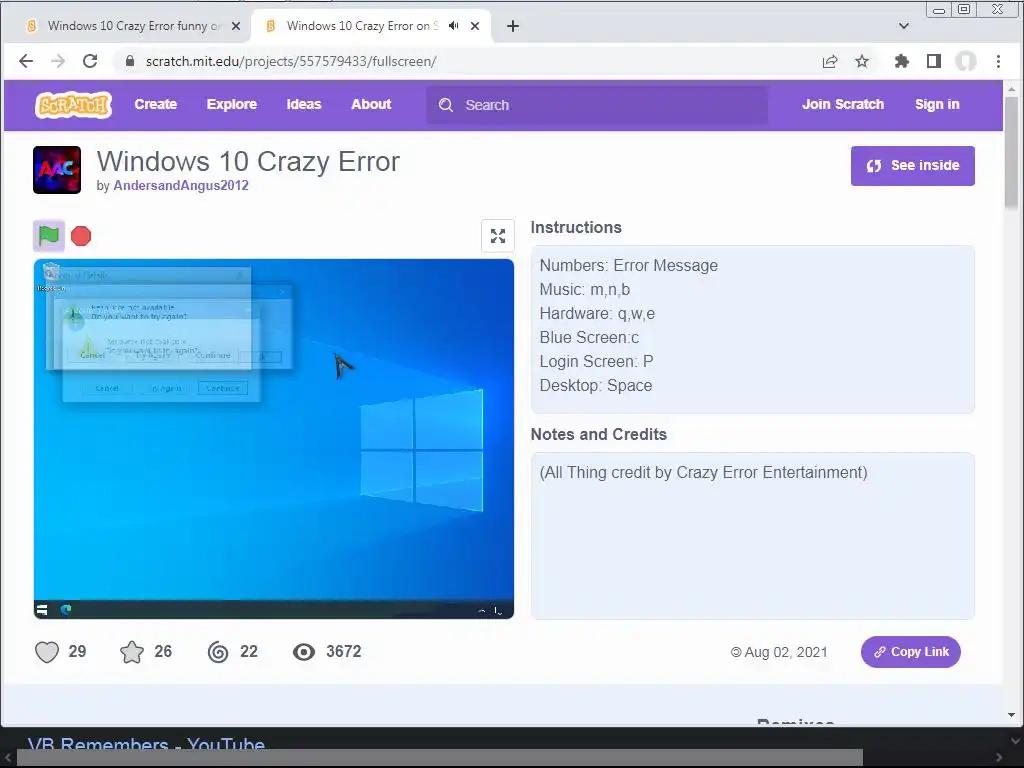Click the Aug 02, 2021 date text

click(786, 652)
